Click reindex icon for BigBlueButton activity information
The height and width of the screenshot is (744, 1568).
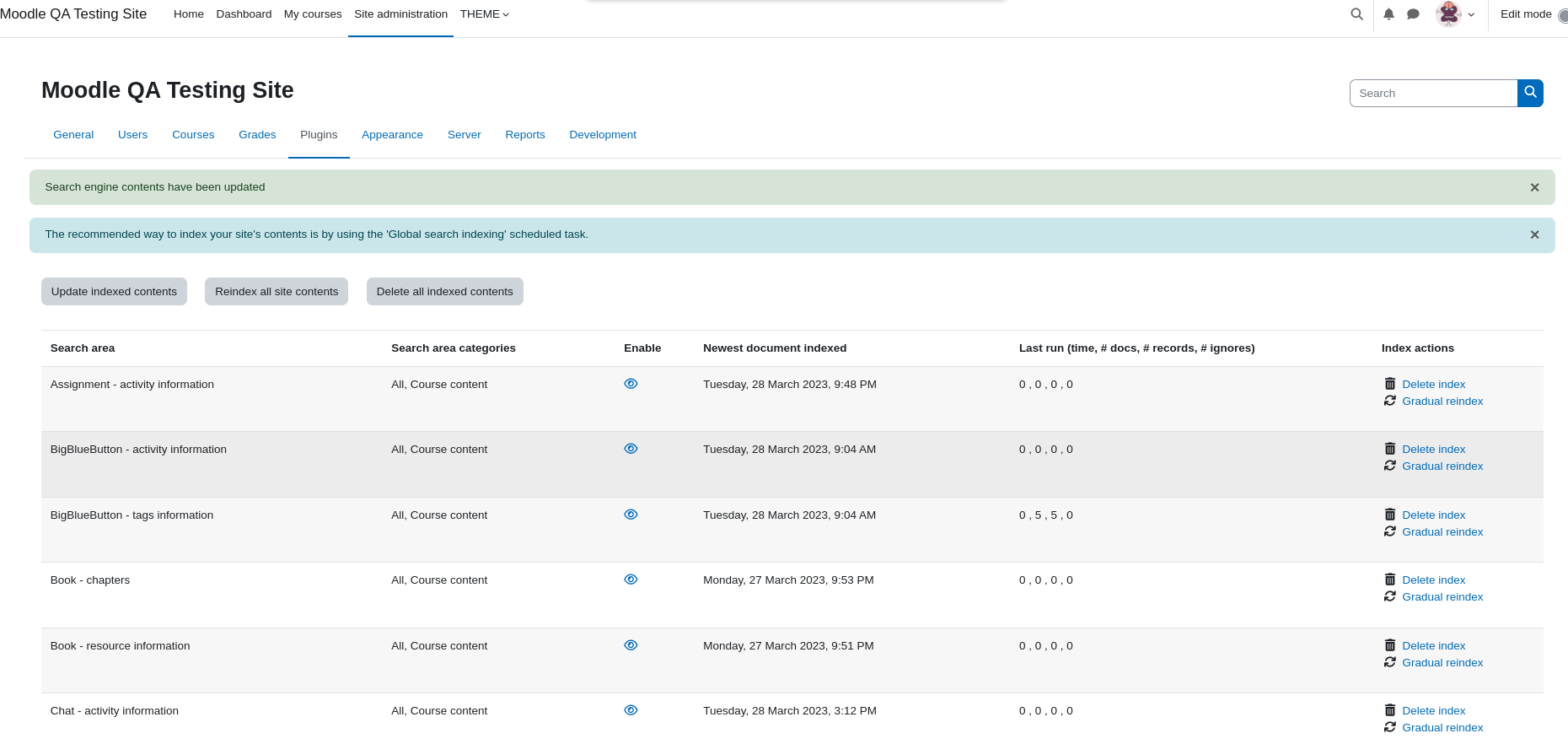coord(1390,466)
